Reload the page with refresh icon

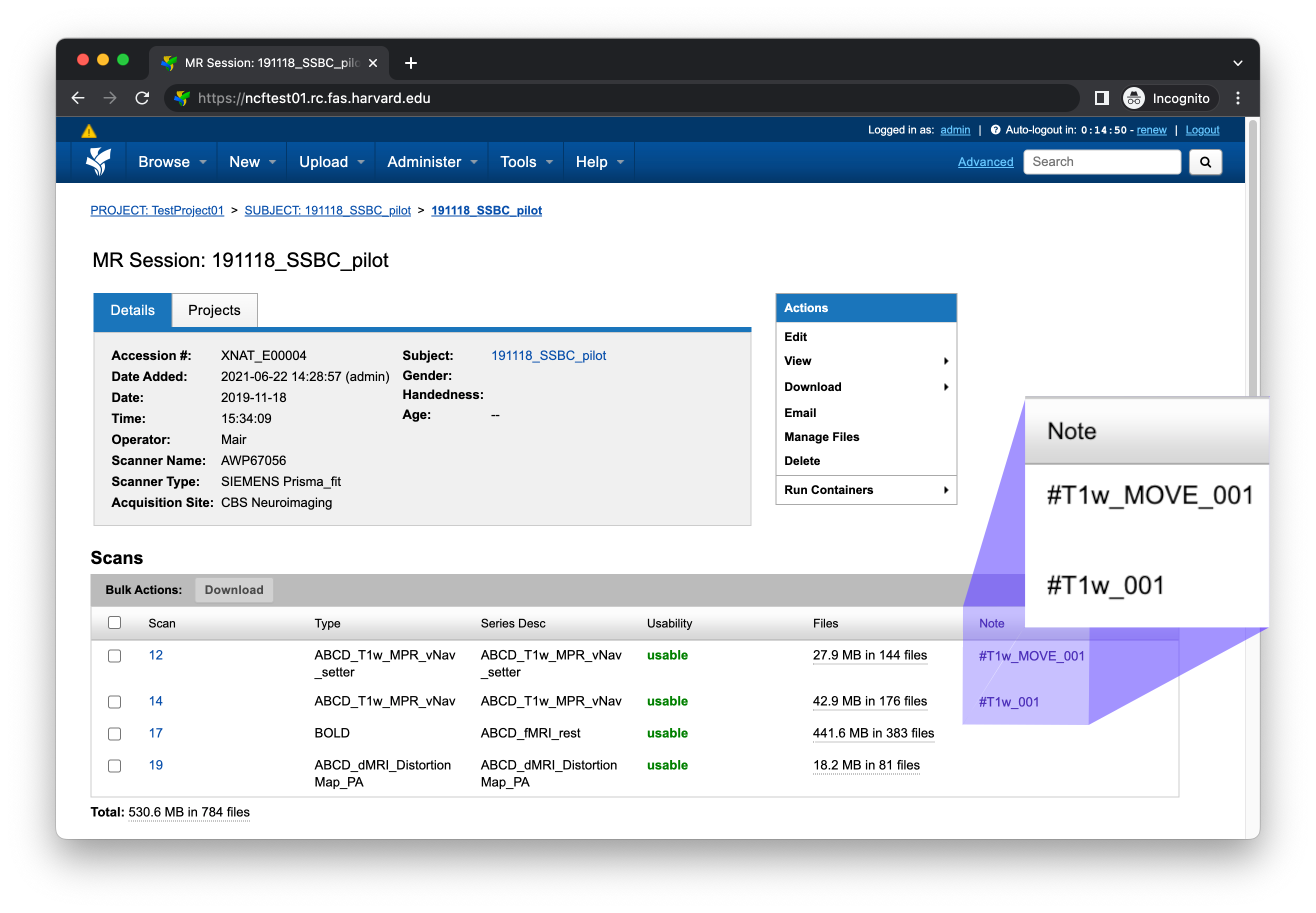(x=142, y=98)
